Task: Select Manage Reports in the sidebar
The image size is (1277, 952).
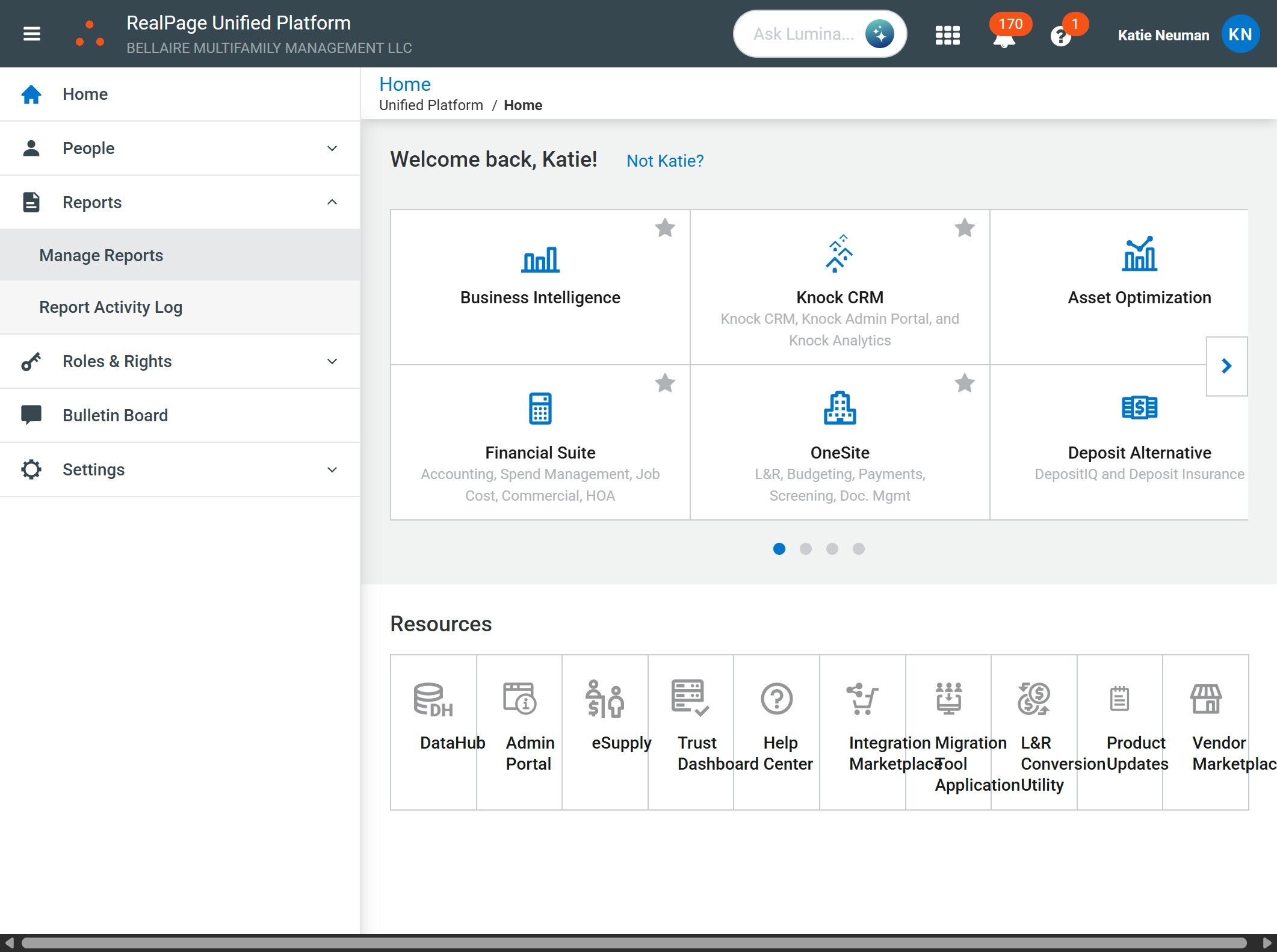Action: (x=101, y=255)
